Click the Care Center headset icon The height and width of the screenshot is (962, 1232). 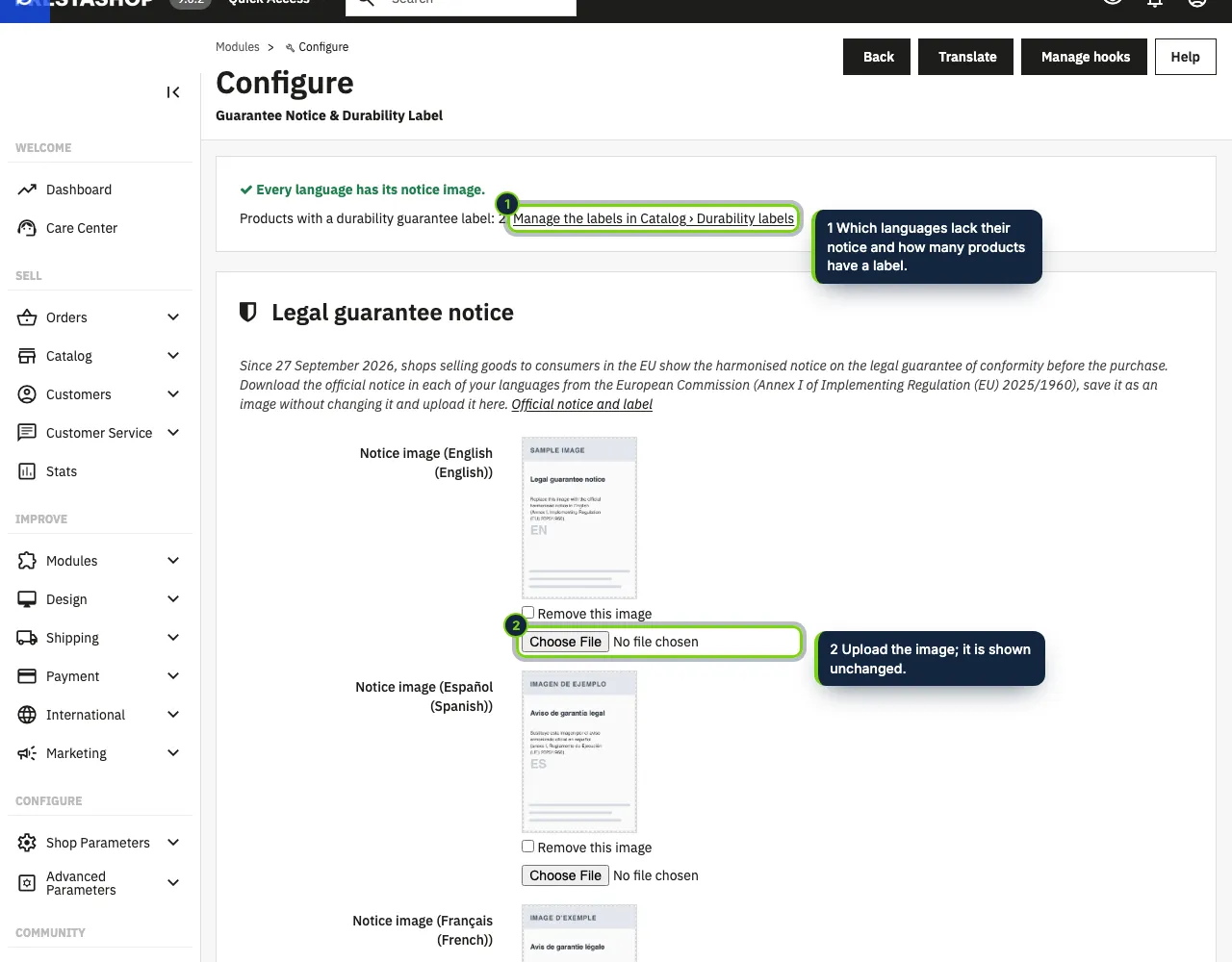point(27,228)
